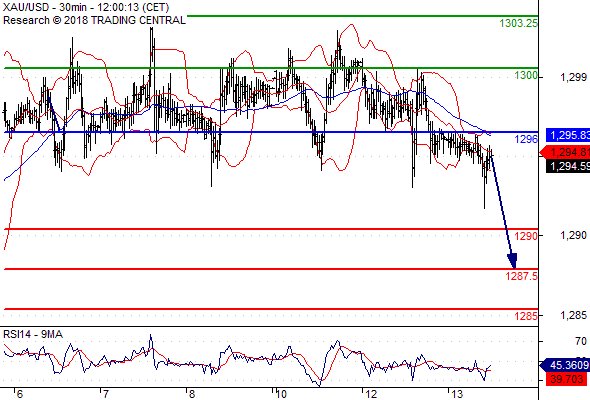
Task: Click date marker 13 on time axis
Action: (x=457, y=394)
